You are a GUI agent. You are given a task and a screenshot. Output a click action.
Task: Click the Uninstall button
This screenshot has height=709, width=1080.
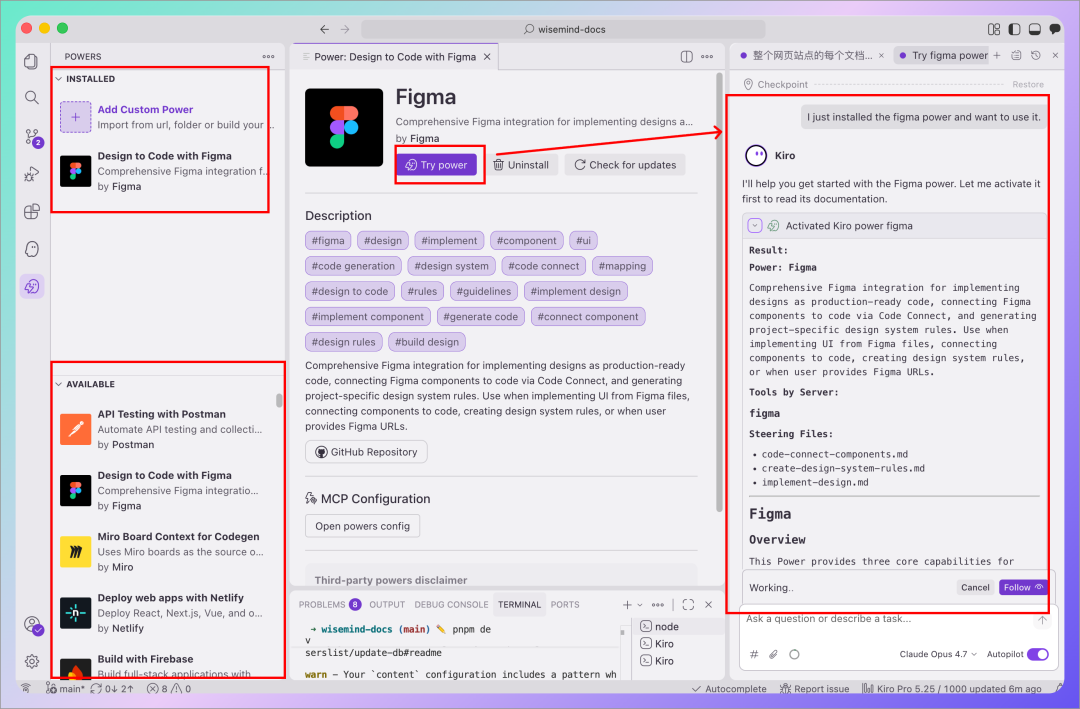(x=521, y=165)
